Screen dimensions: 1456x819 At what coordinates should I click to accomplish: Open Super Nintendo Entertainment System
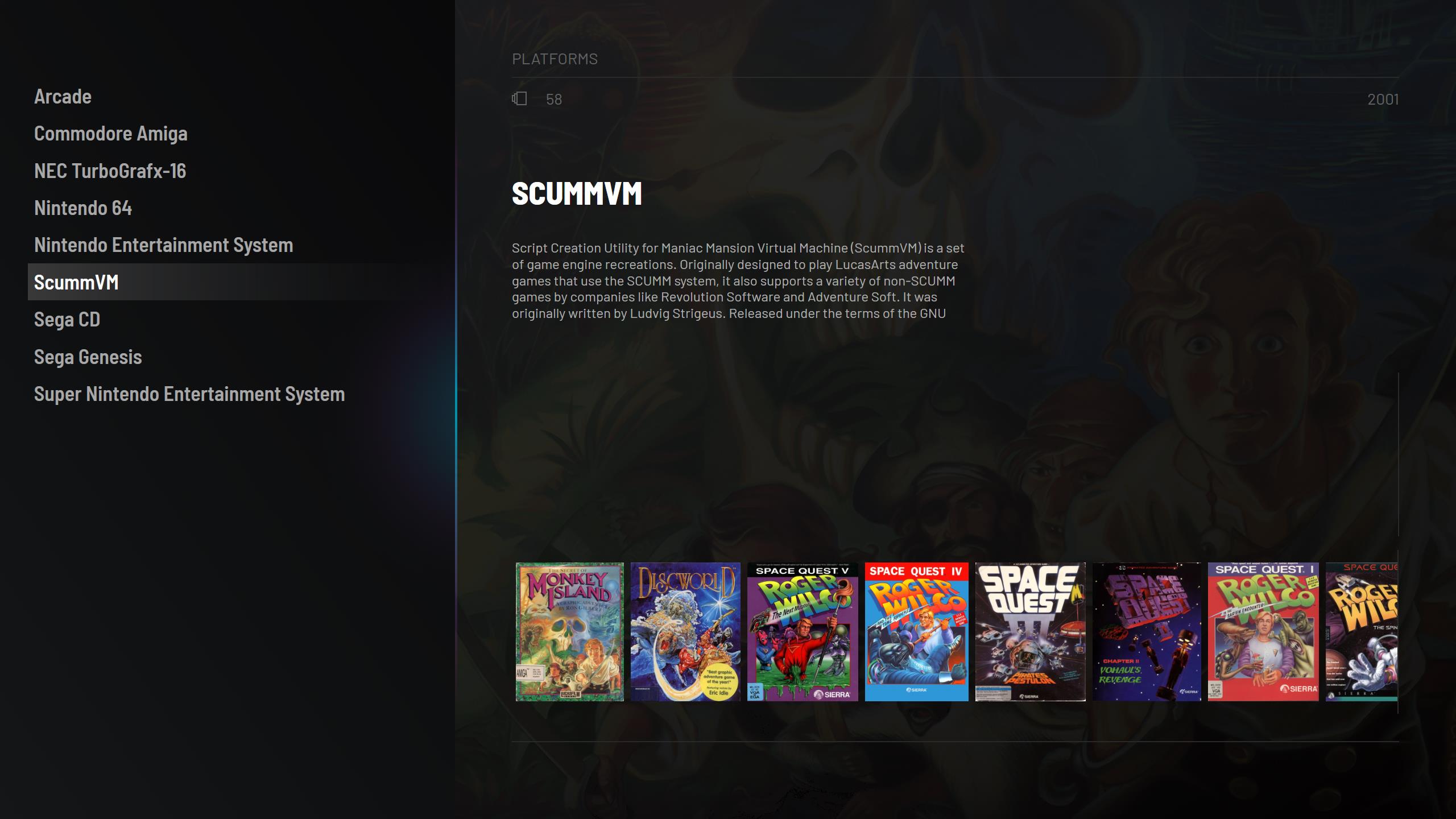pos(189,394)
